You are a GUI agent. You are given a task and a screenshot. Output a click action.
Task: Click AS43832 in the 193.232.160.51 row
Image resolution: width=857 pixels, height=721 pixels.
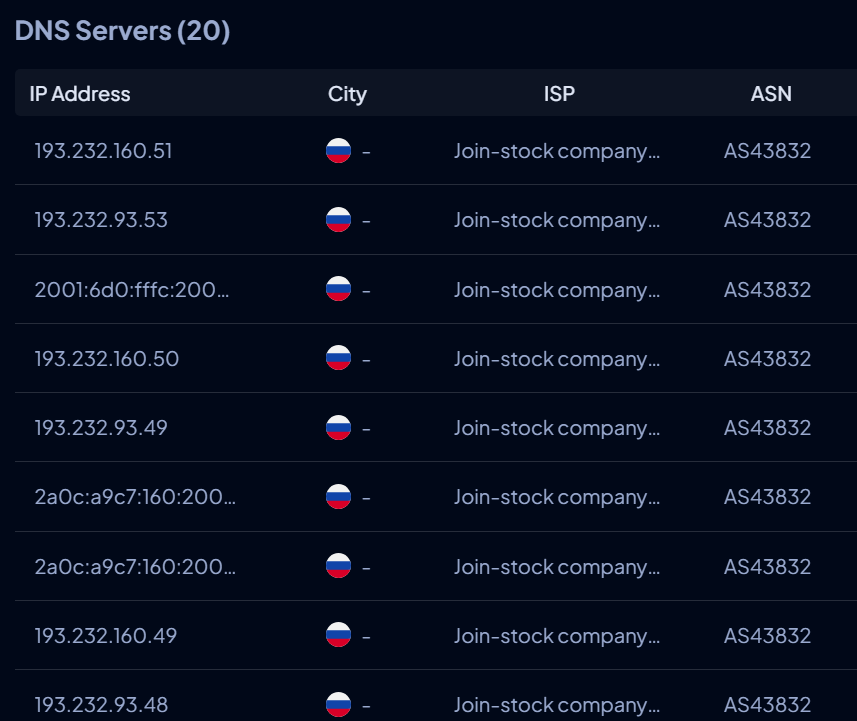tap(767, 151)
